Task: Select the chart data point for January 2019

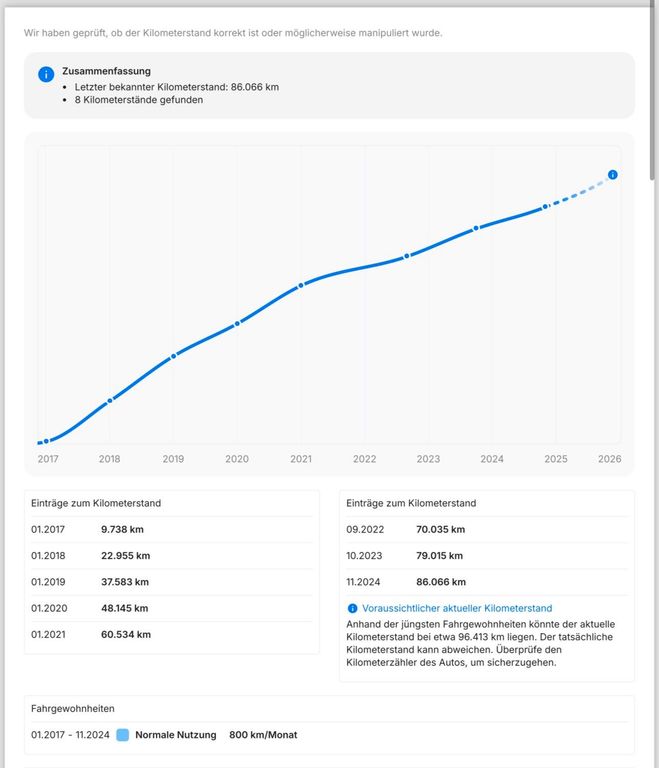Action: 174,355
